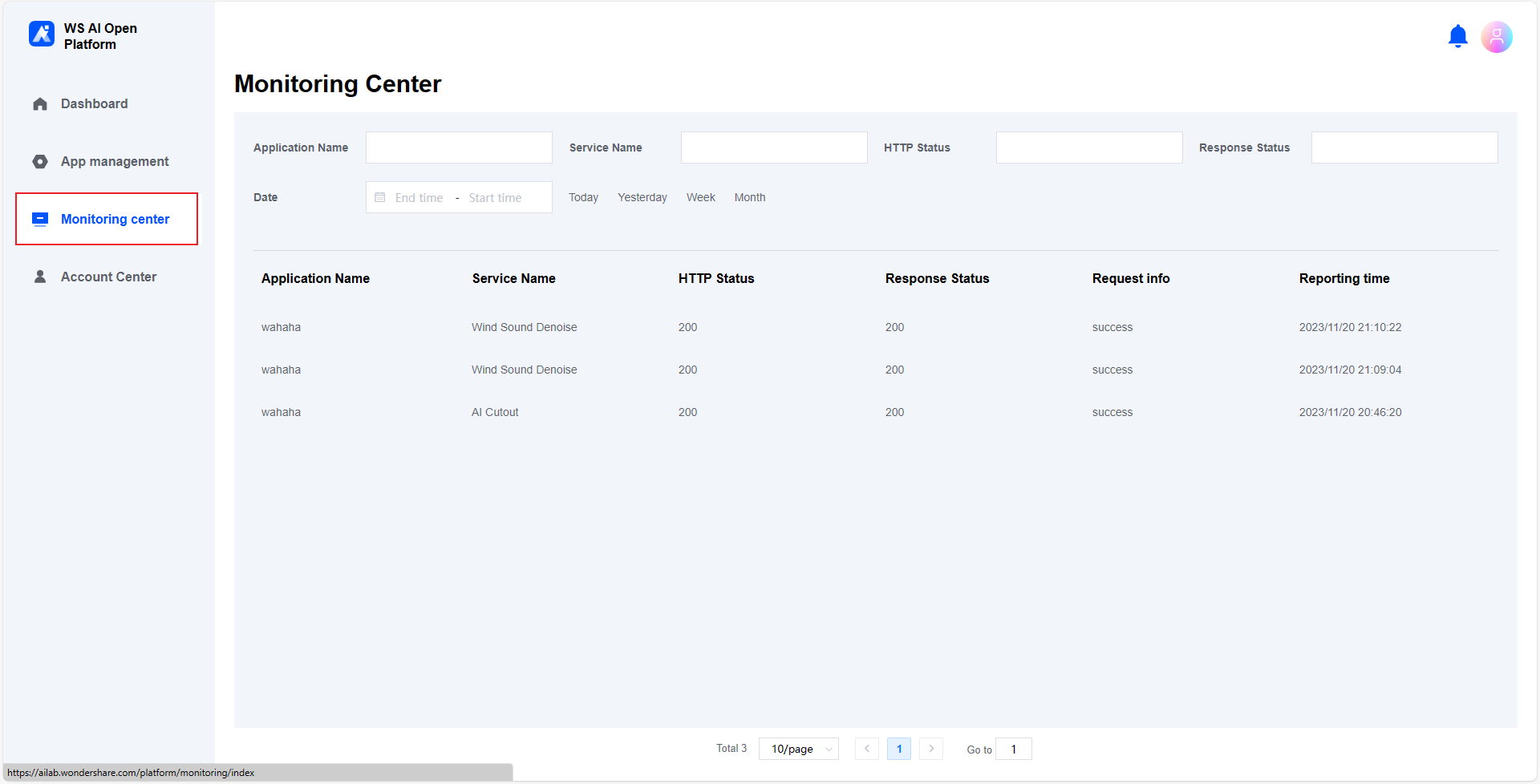Go to previous page arrow

pos(866,749)
